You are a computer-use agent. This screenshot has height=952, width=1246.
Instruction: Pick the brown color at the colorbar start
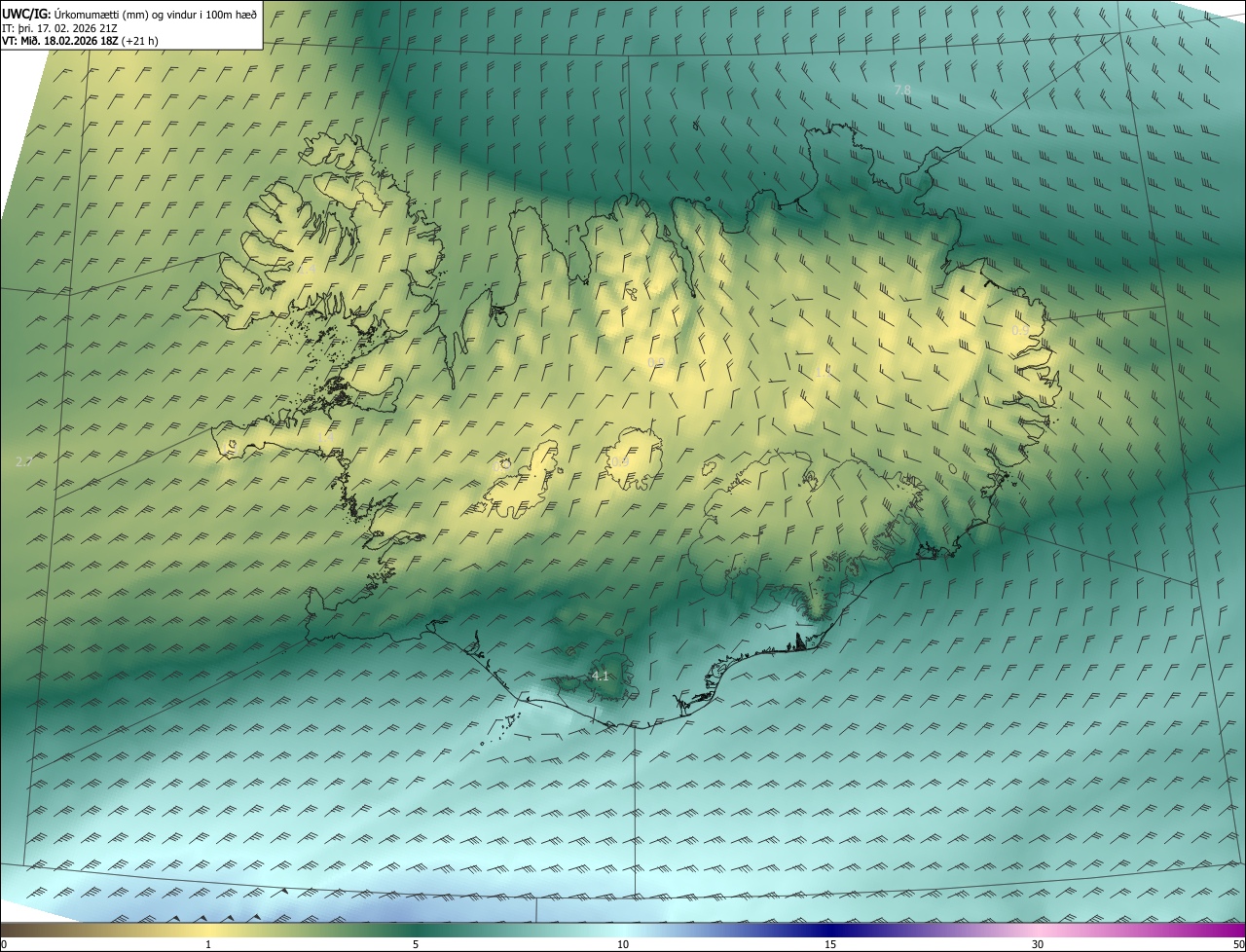point(6,930)
